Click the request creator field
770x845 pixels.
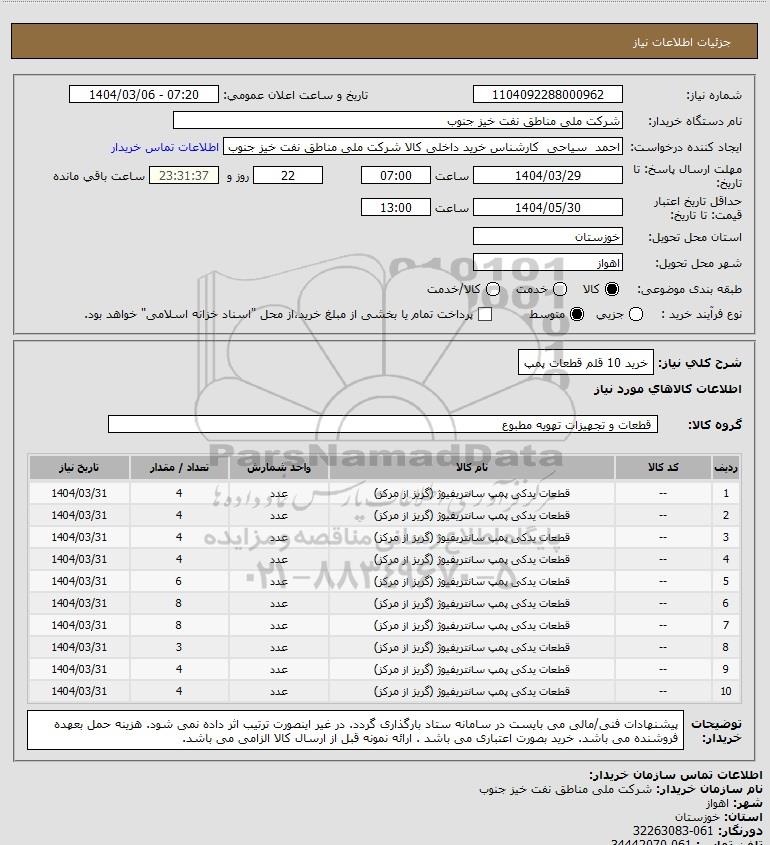click(423, 147)
